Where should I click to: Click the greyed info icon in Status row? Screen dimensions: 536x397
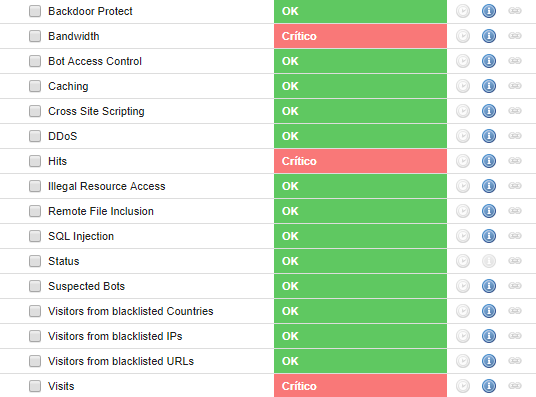pyautogui.click(x=489, y=261)
